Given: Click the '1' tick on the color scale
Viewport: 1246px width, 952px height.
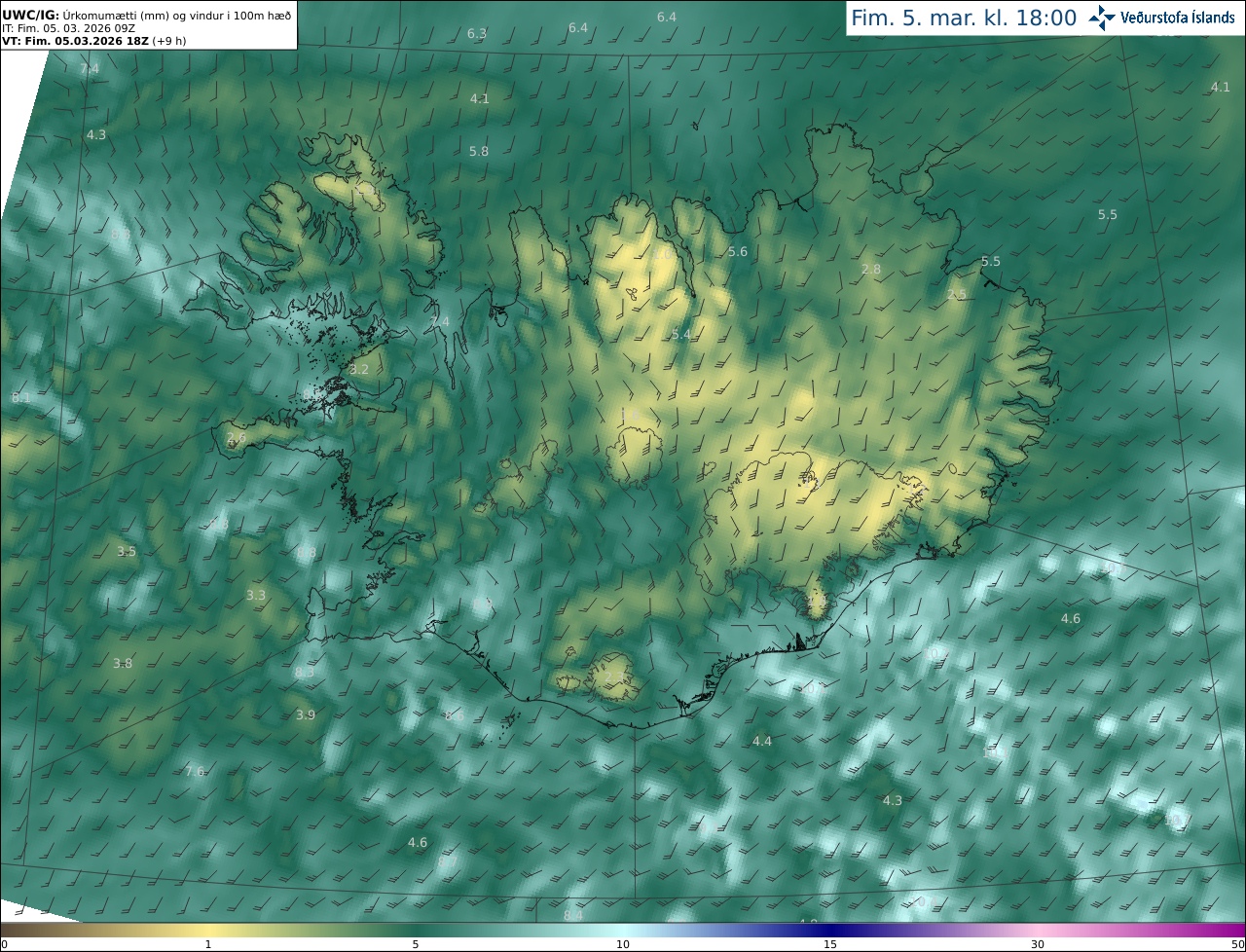Looking at the screenshot, I should (x=207, y=944).
